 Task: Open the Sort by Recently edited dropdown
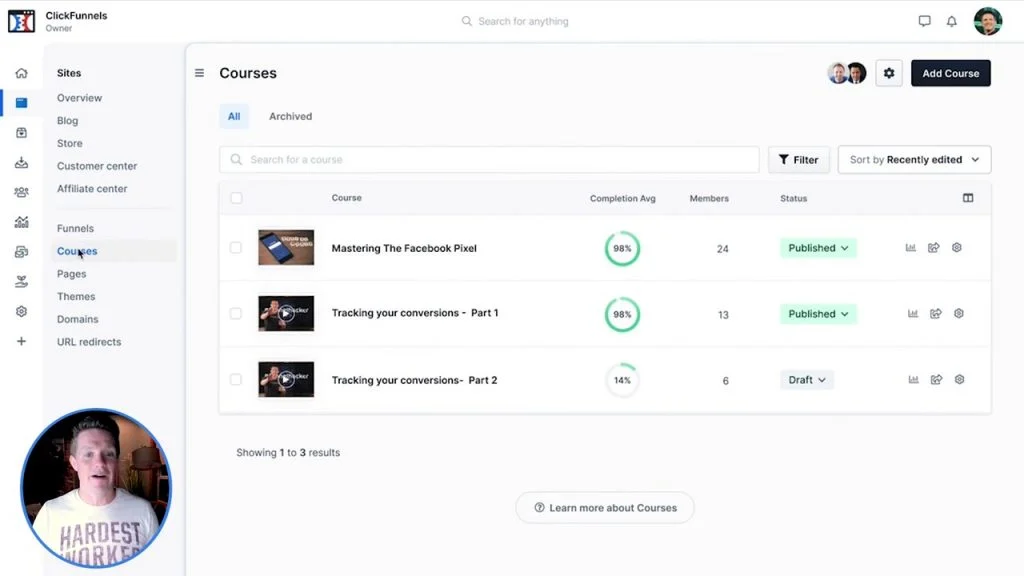(914, 160)
